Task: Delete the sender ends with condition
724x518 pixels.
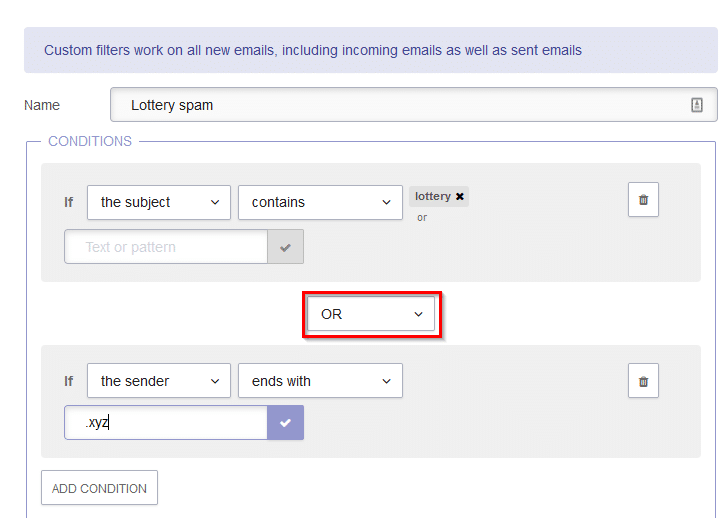Action: click(x=643, y=381)
